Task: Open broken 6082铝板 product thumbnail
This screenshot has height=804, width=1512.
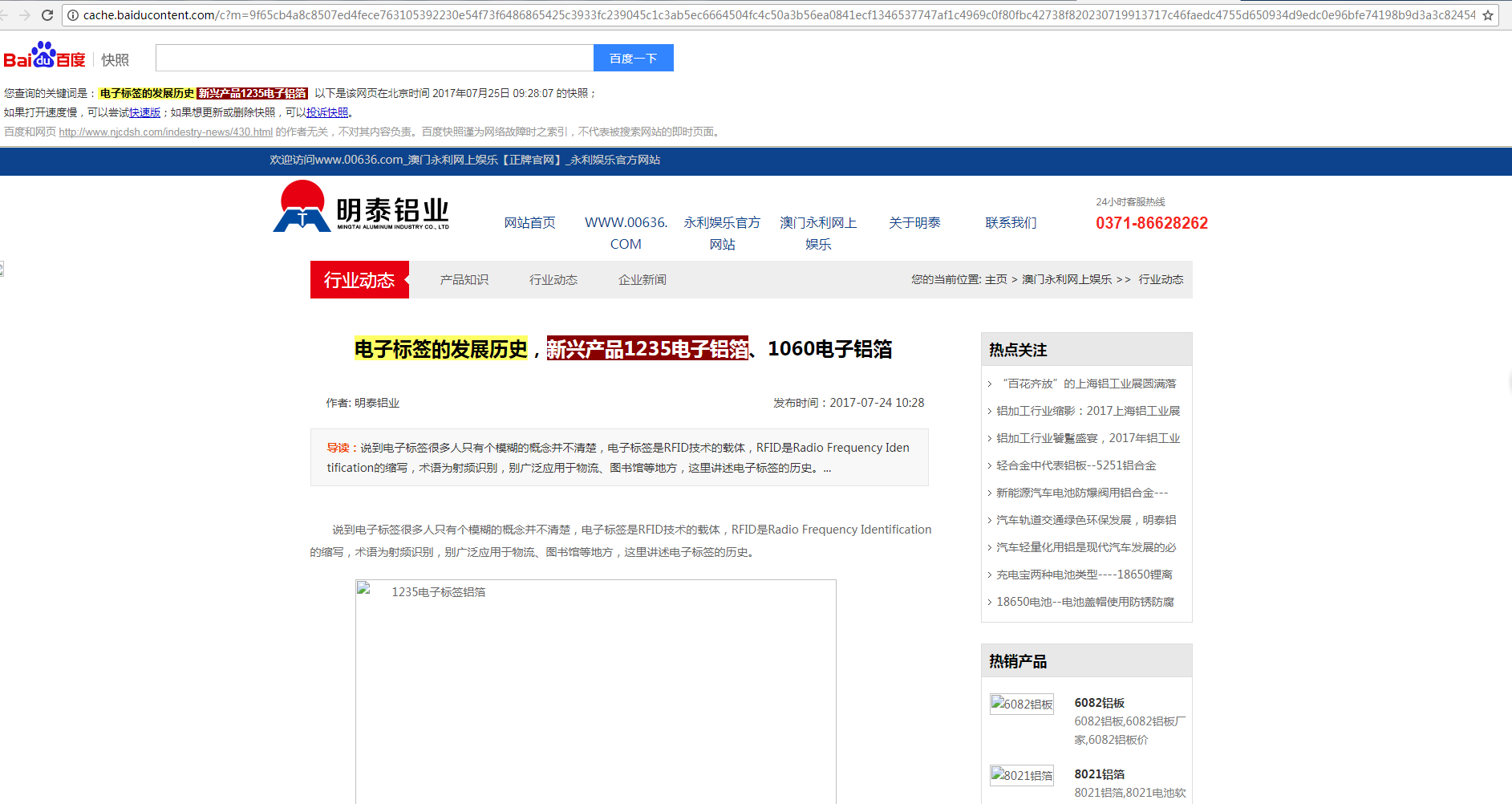Action: (x=1021, y=704)
